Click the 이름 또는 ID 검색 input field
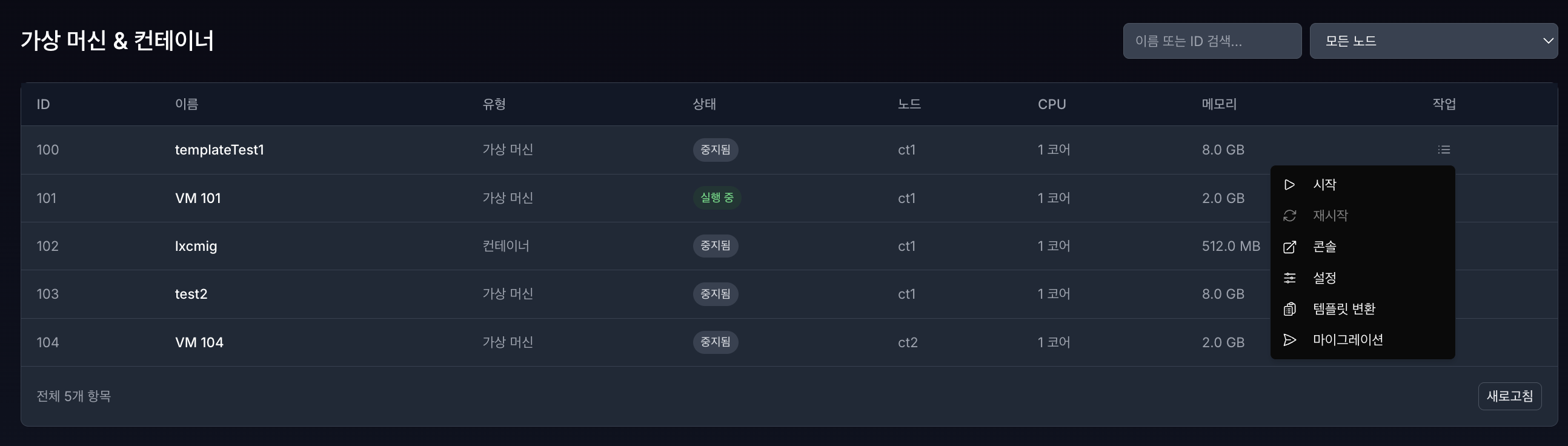This screenshot has height=446, width=1568. pos(1211,41)
